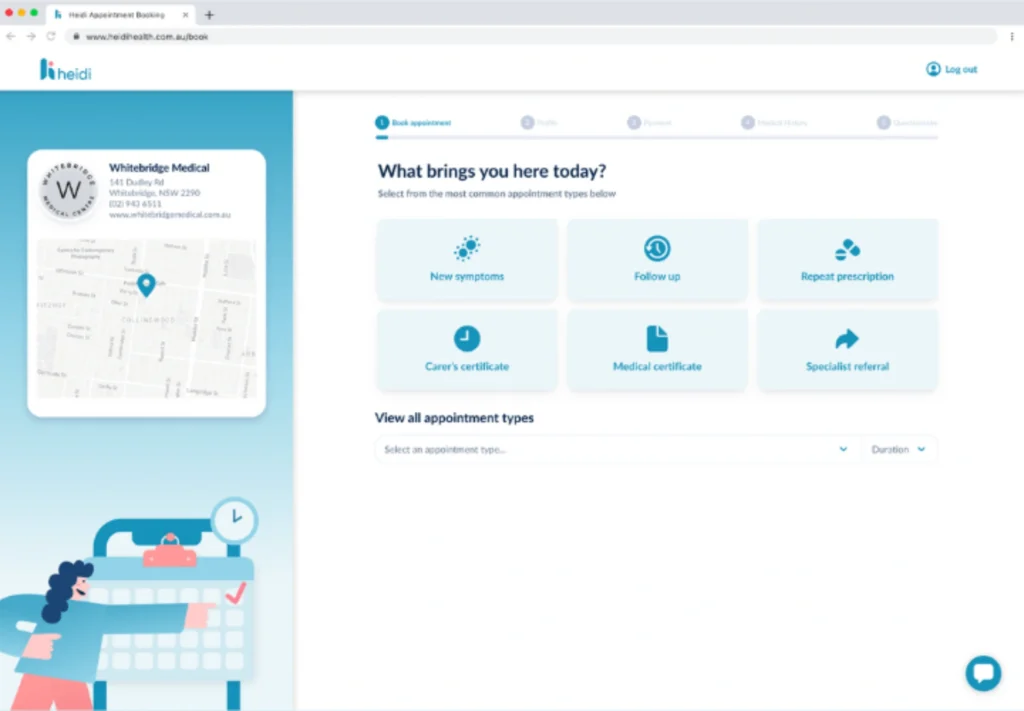Image resolution: width=1024 pixels, height=711 pixels.
Task: Choose the Medical certificate label
Action: (x=657, y=366)
